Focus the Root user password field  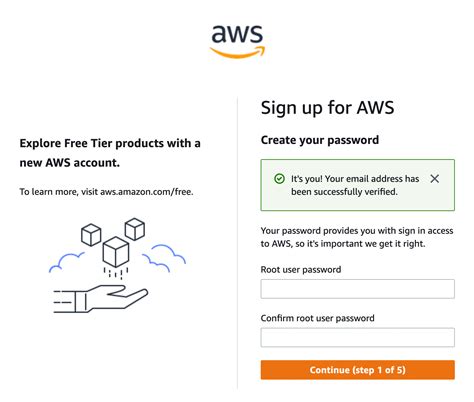point(357,289)
